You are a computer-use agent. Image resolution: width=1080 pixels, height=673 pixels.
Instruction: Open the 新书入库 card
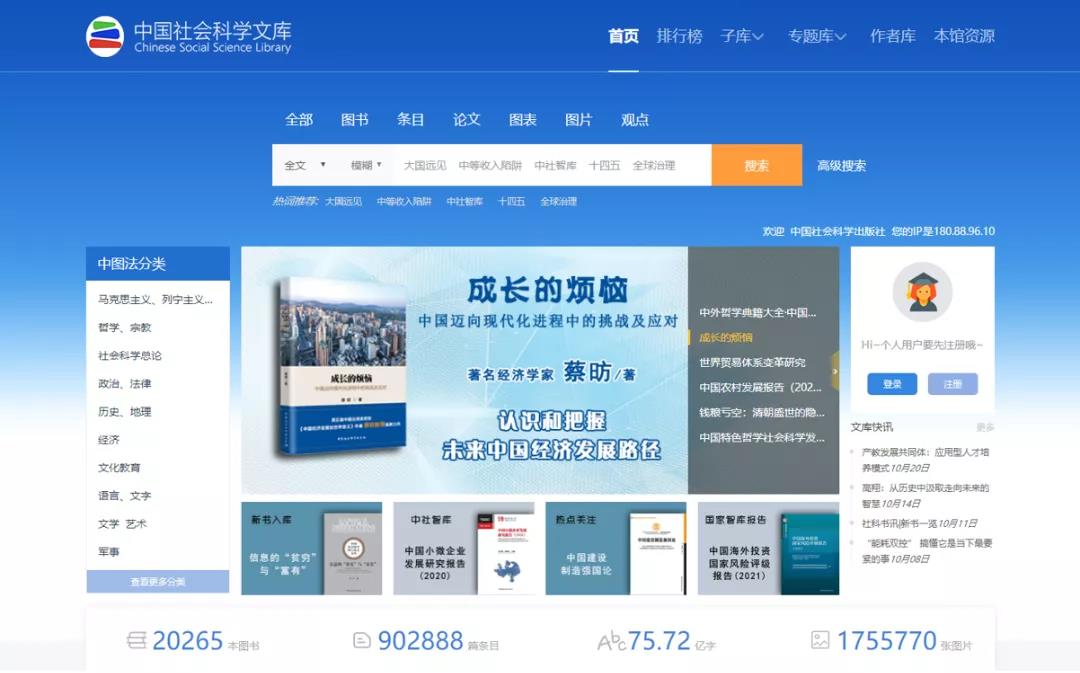[311, 548]
